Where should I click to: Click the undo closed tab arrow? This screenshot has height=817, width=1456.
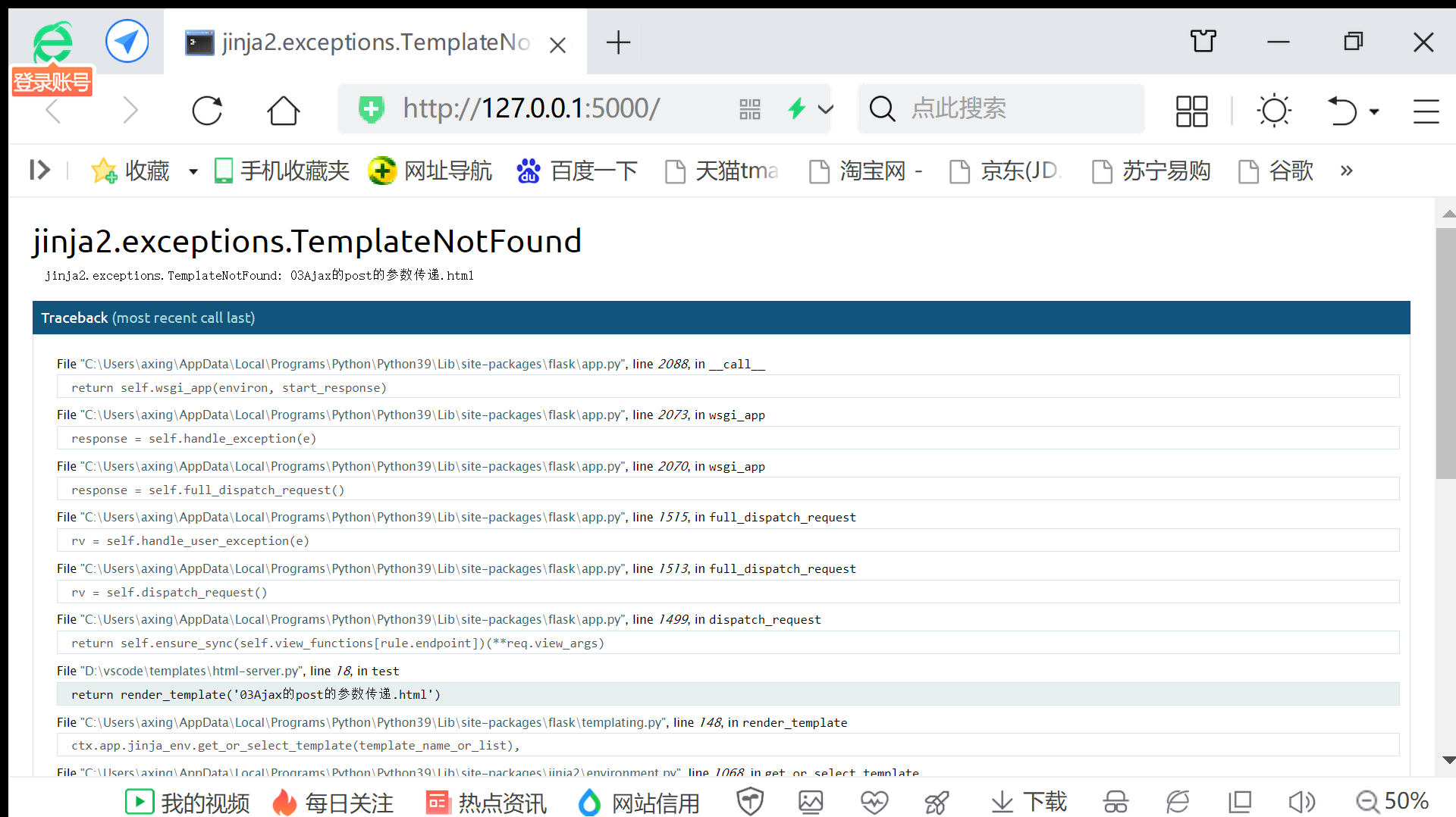tap(1341, 111)
